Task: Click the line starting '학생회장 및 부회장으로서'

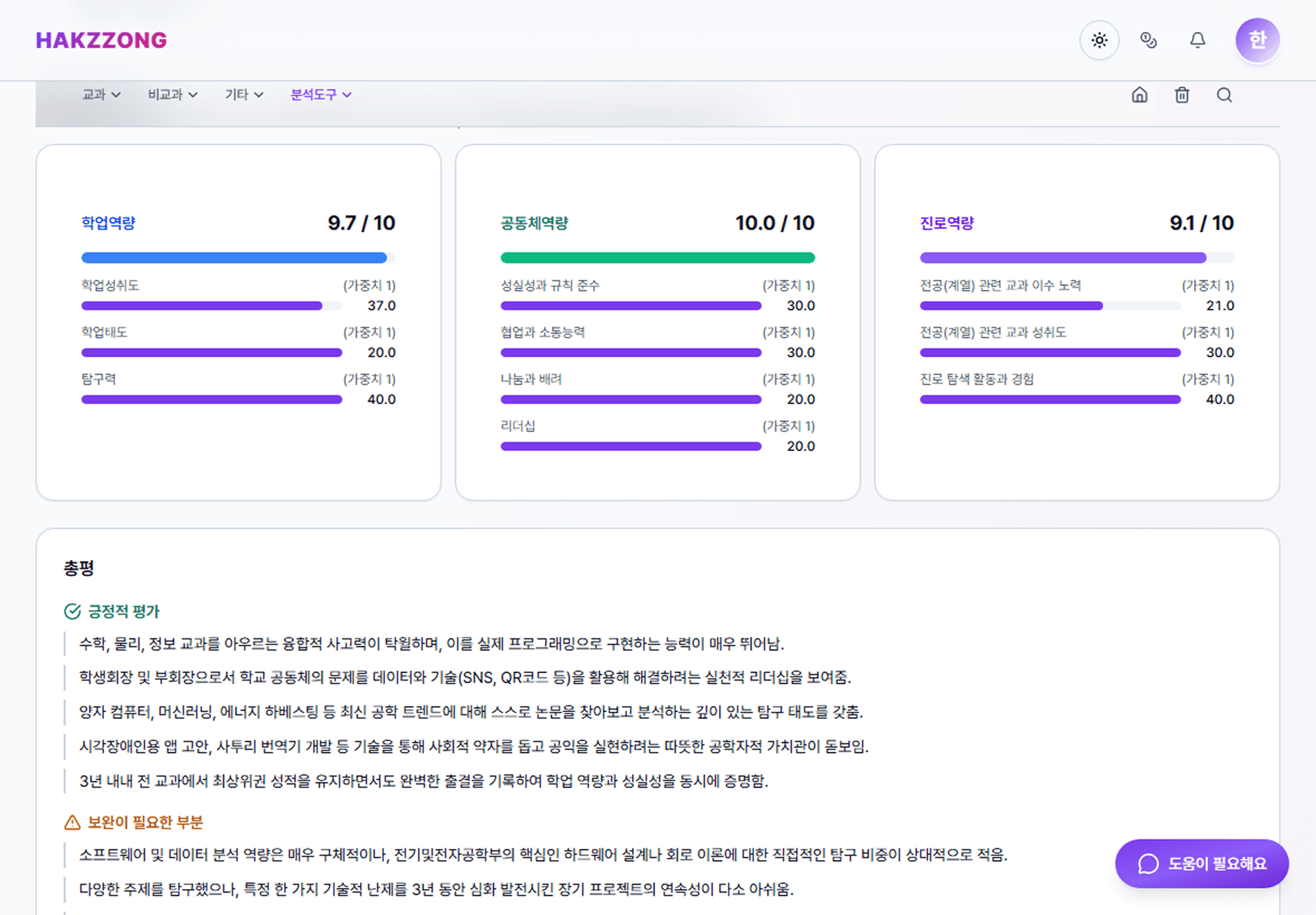Action: coord(465,677)
